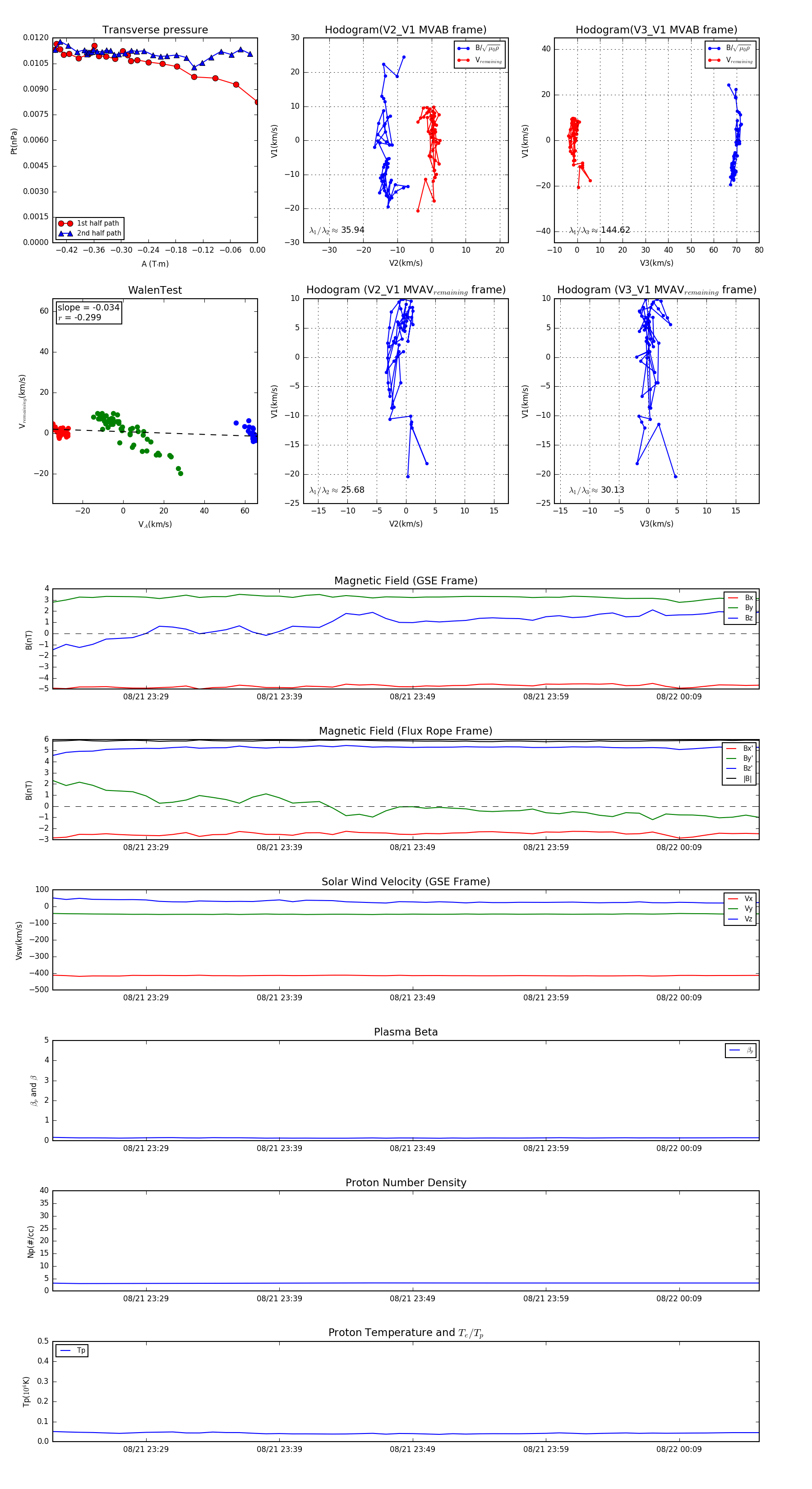Click the 'Pt(nPa)' y-axis label
The width and height of the screenshot is (812, 1489).
(14, 140)
